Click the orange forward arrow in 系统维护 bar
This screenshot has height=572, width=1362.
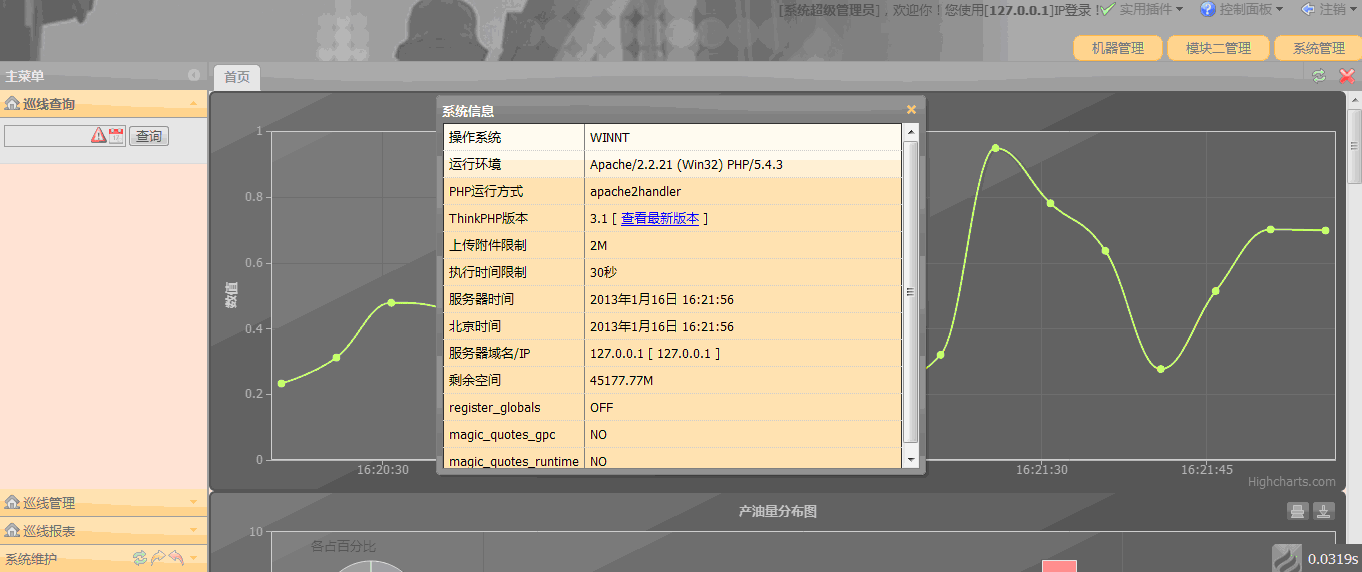point(158,558)
